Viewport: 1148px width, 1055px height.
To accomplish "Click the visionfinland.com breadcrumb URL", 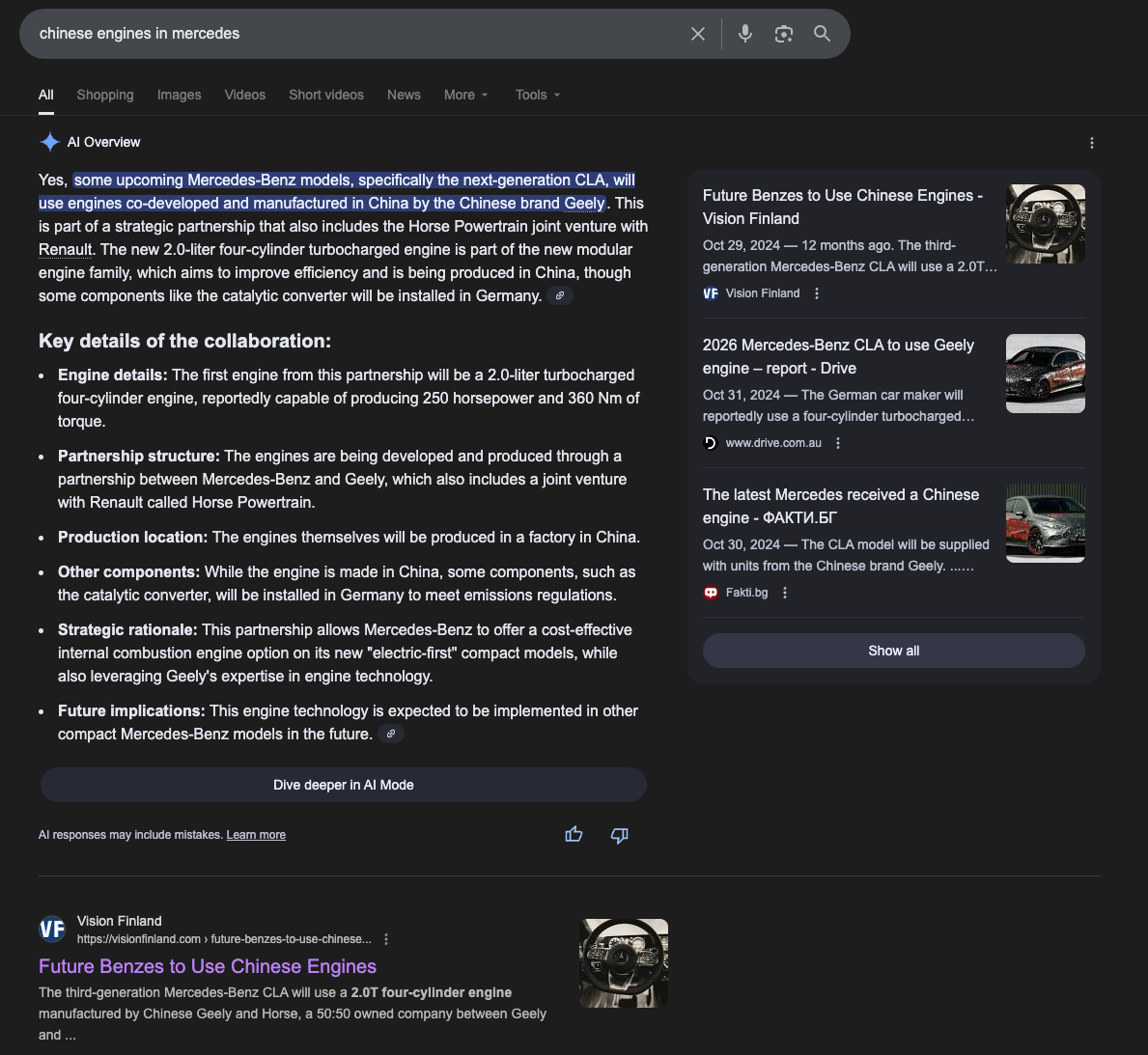I will pyautogui.click(x=224, y=939).
